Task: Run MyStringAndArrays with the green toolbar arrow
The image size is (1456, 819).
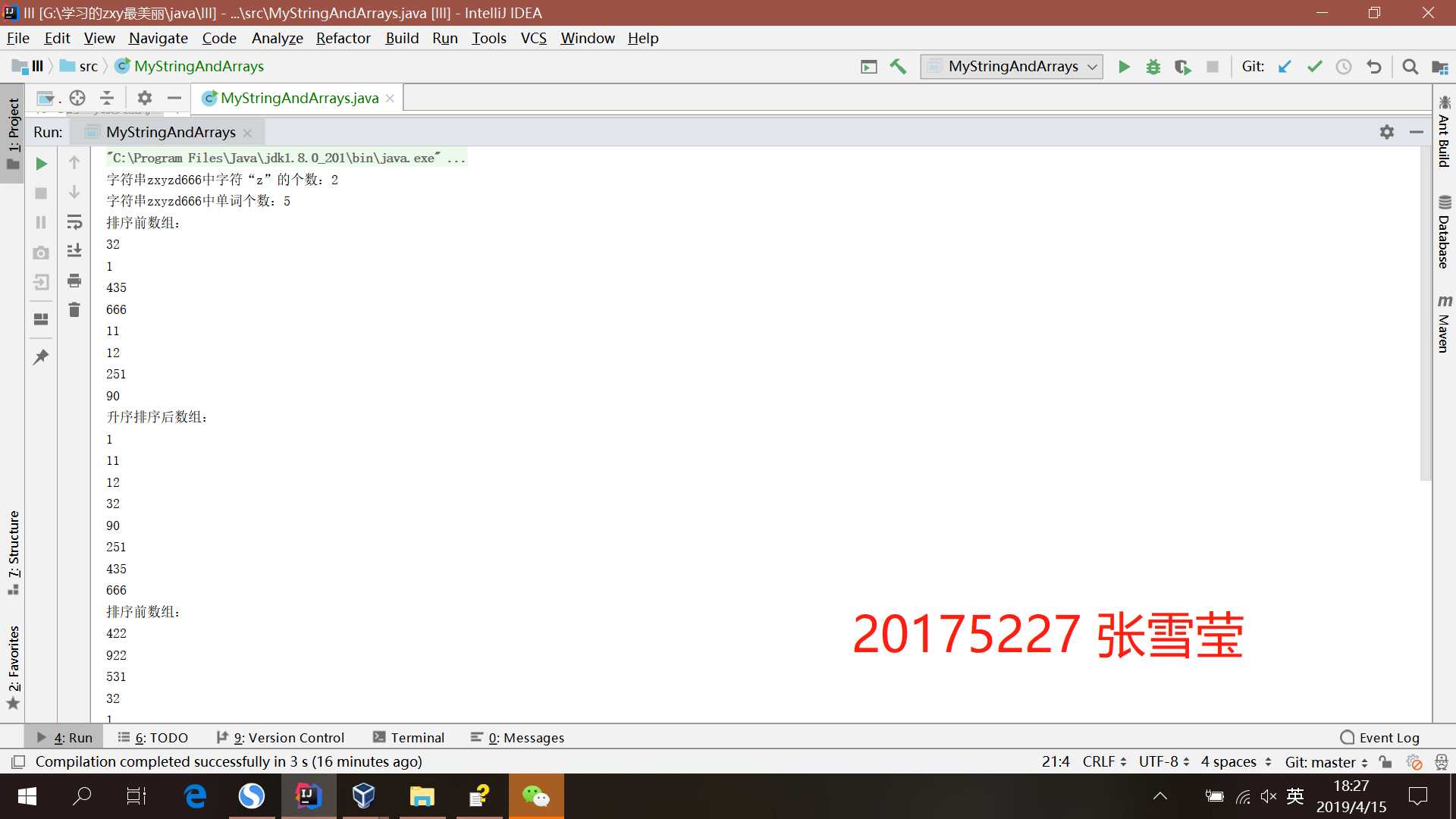Action: click(1124, 67)
